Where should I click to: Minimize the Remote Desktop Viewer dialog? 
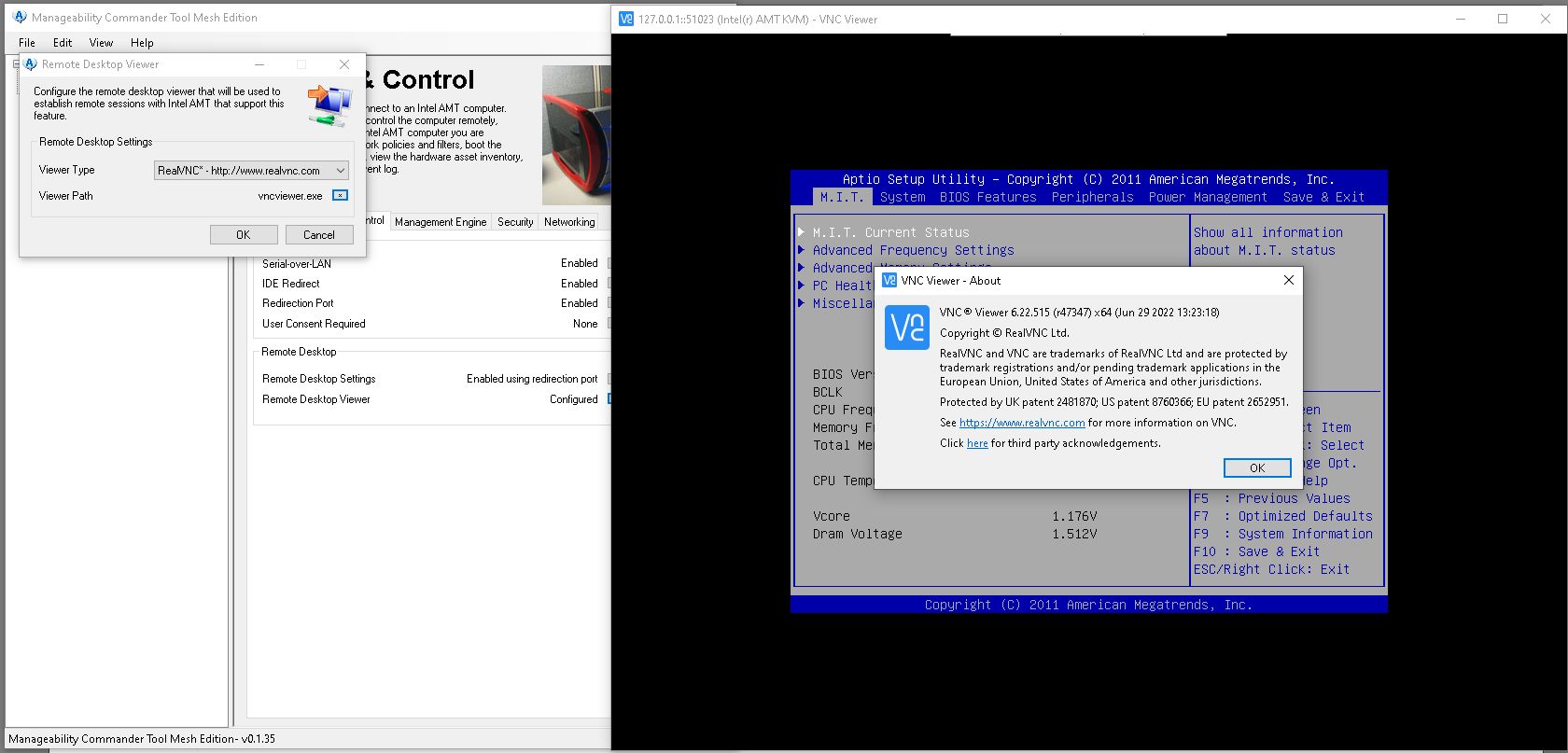coord(259,64)
